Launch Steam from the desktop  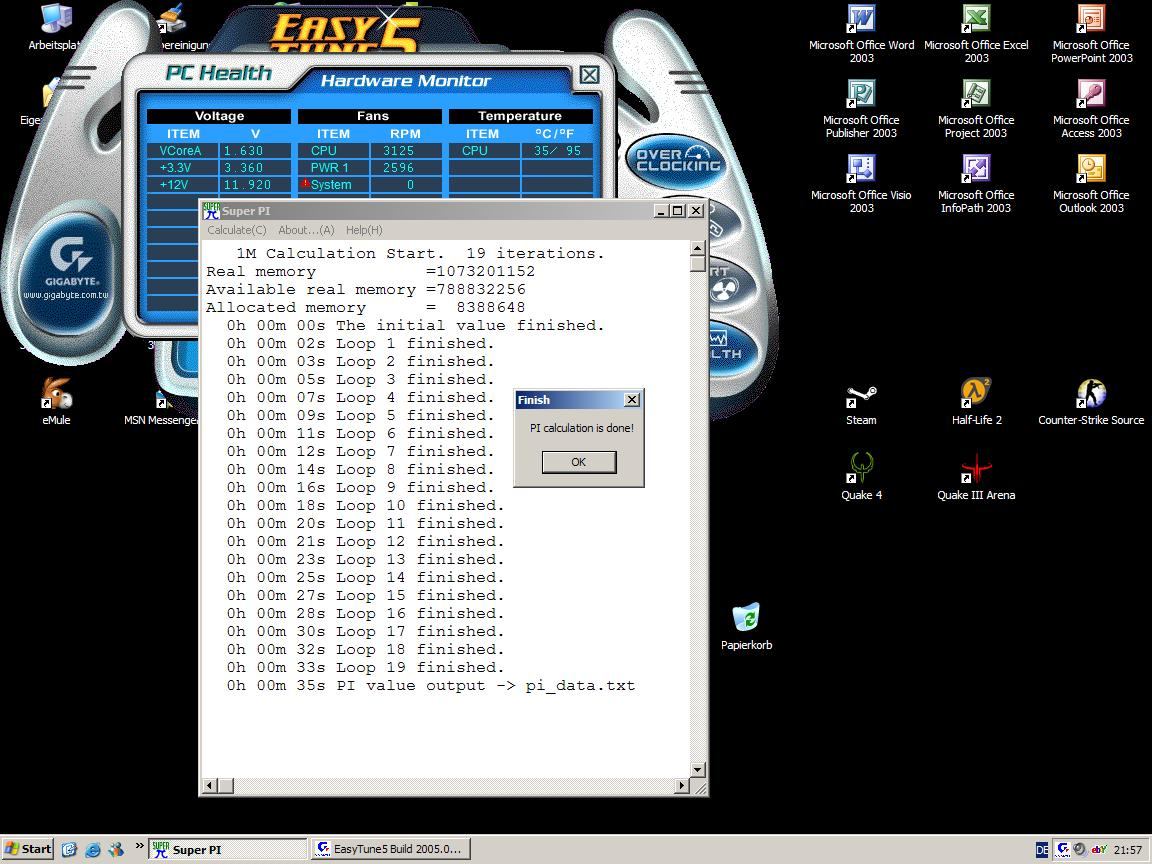point(861,402)
